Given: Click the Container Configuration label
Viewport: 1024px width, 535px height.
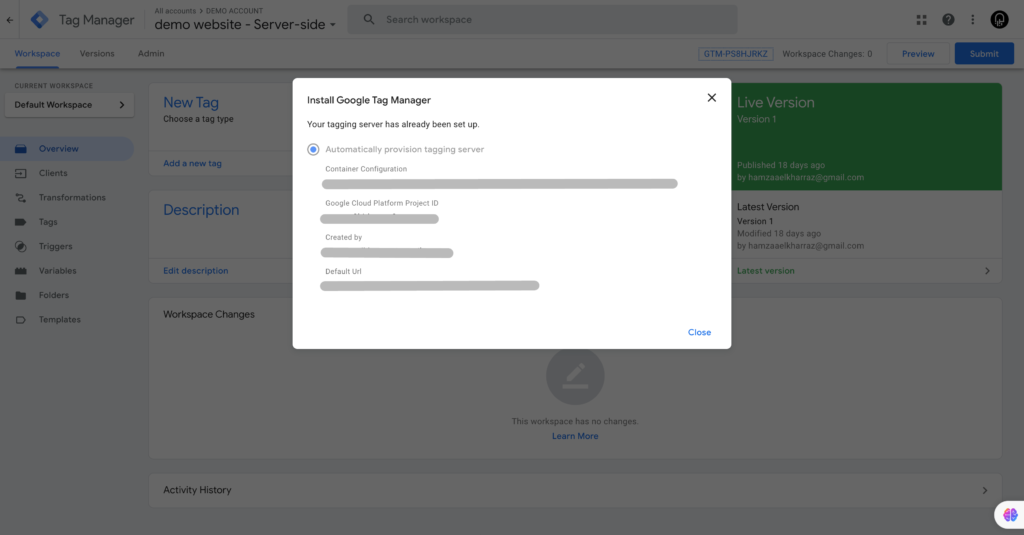Looking at the screenshot, I should coord(366,169).
